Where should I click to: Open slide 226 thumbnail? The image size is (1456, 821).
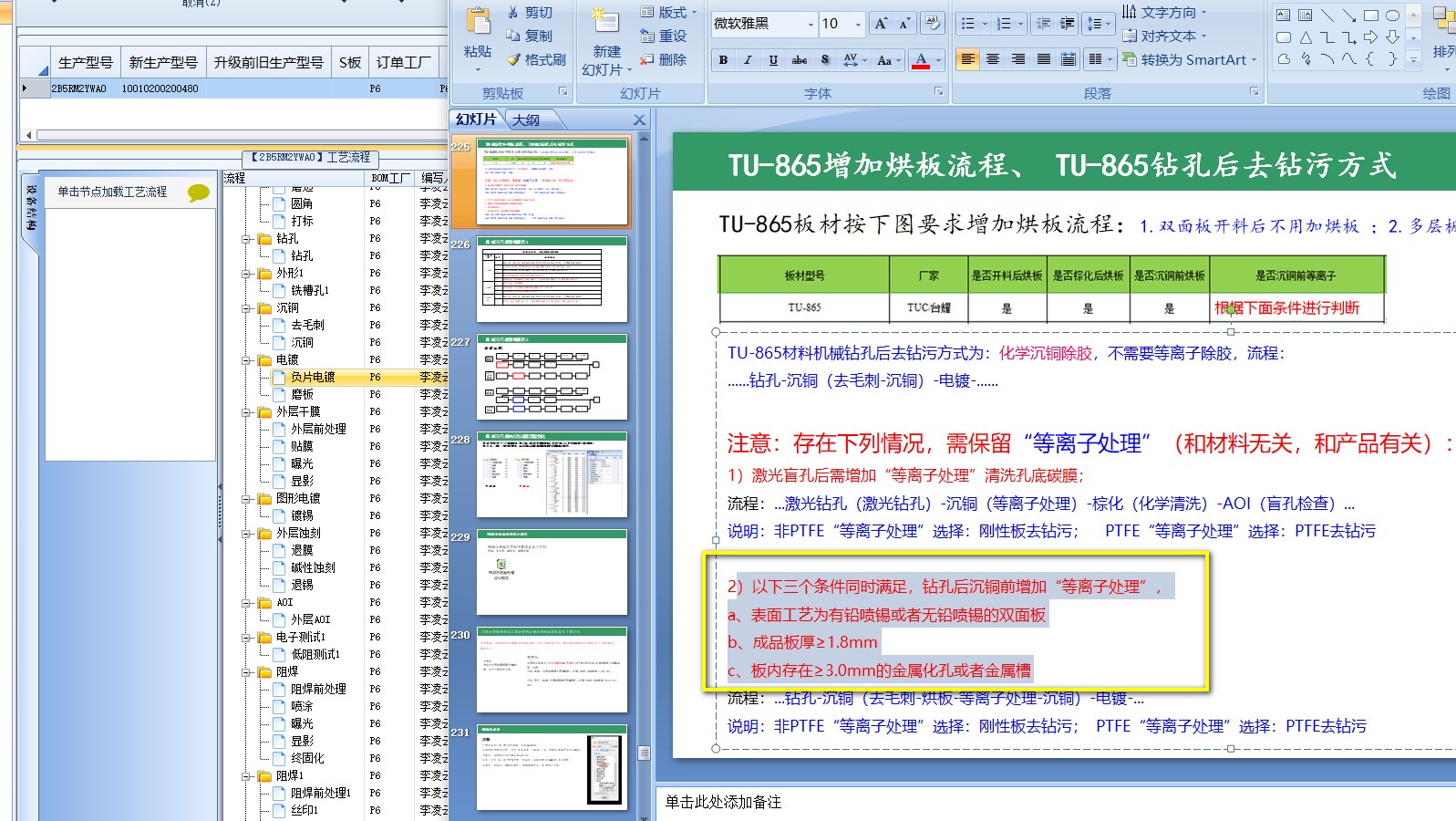pyautogui.click(x=552, y=279)
